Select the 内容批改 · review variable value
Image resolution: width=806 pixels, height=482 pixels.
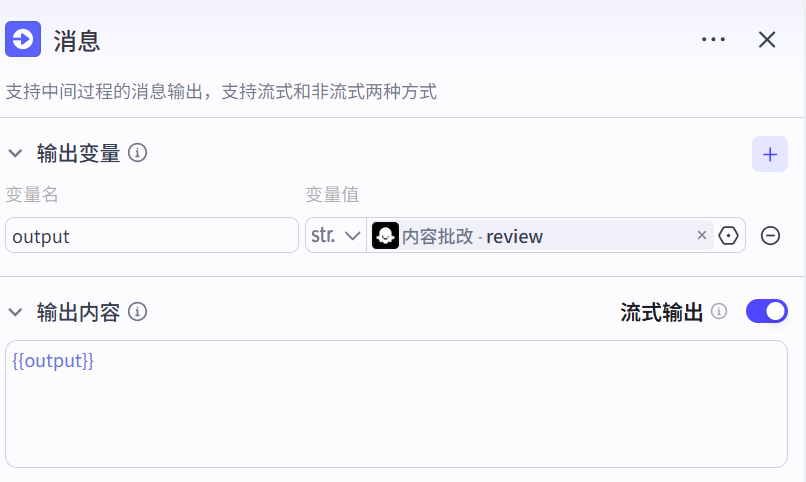click(541, 235)
